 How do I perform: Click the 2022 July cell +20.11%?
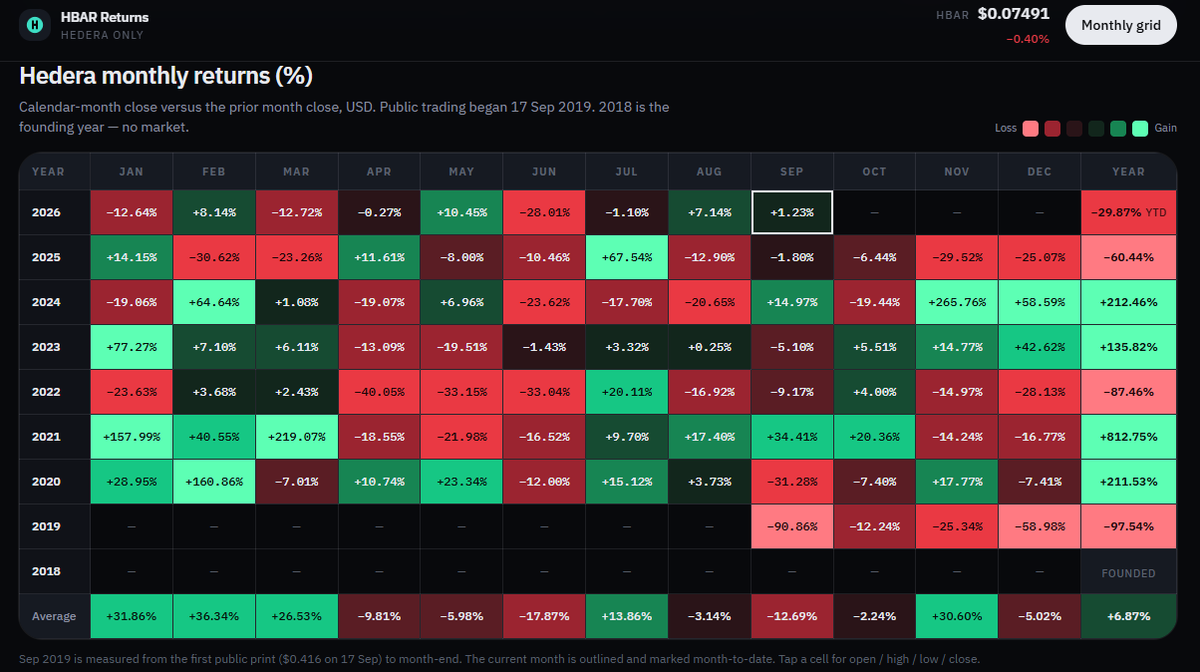point(627,392)
